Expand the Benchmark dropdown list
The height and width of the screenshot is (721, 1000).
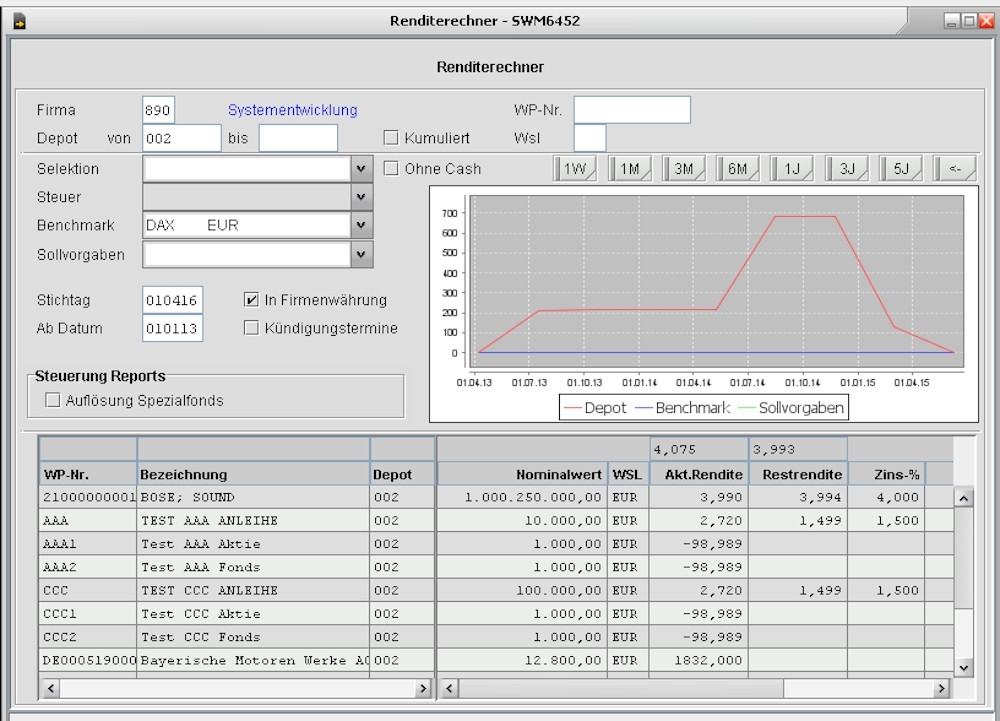(362, 225)
